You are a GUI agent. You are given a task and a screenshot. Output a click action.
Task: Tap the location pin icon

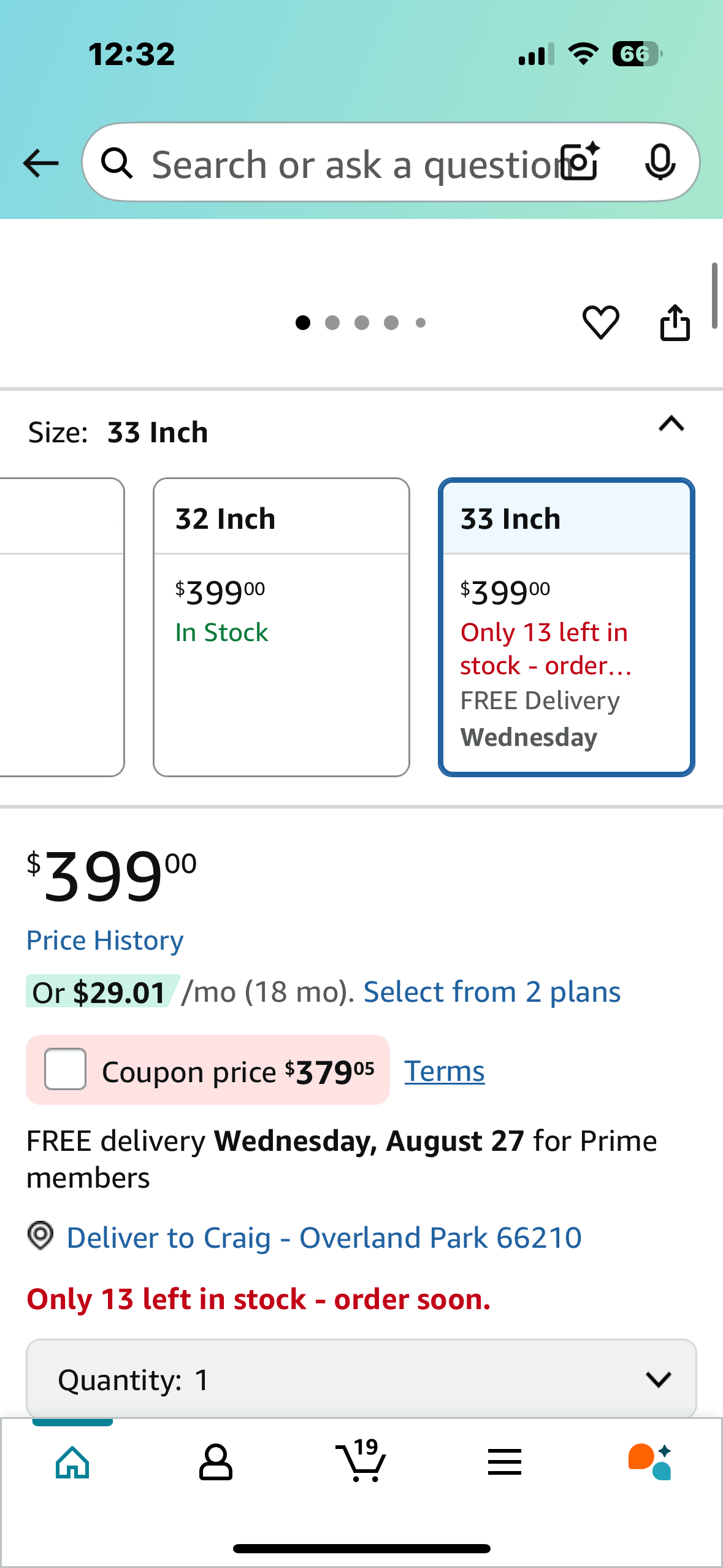click(40, 1236)
